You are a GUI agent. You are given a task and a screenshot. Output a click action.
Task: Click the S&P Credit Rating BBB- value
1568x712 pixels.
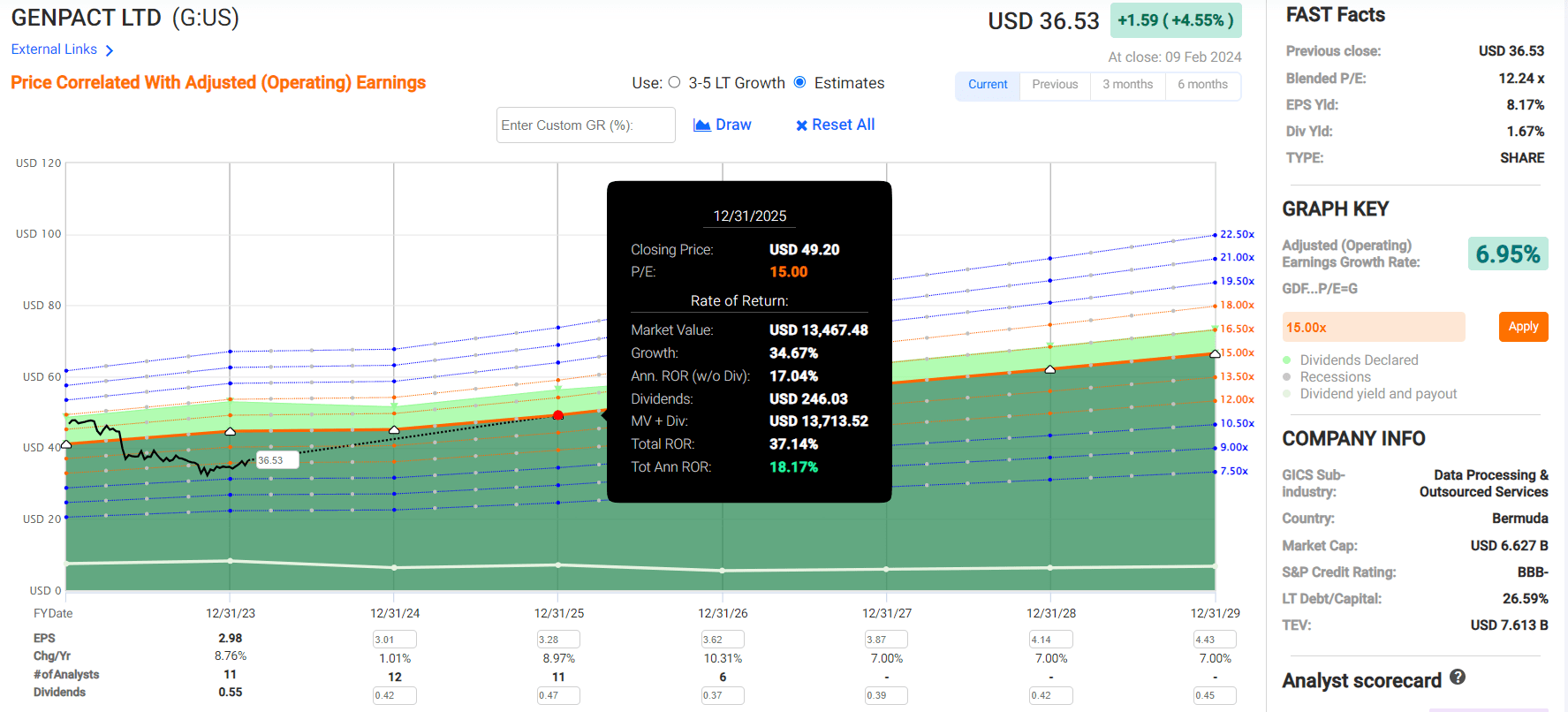[1533, 572]
